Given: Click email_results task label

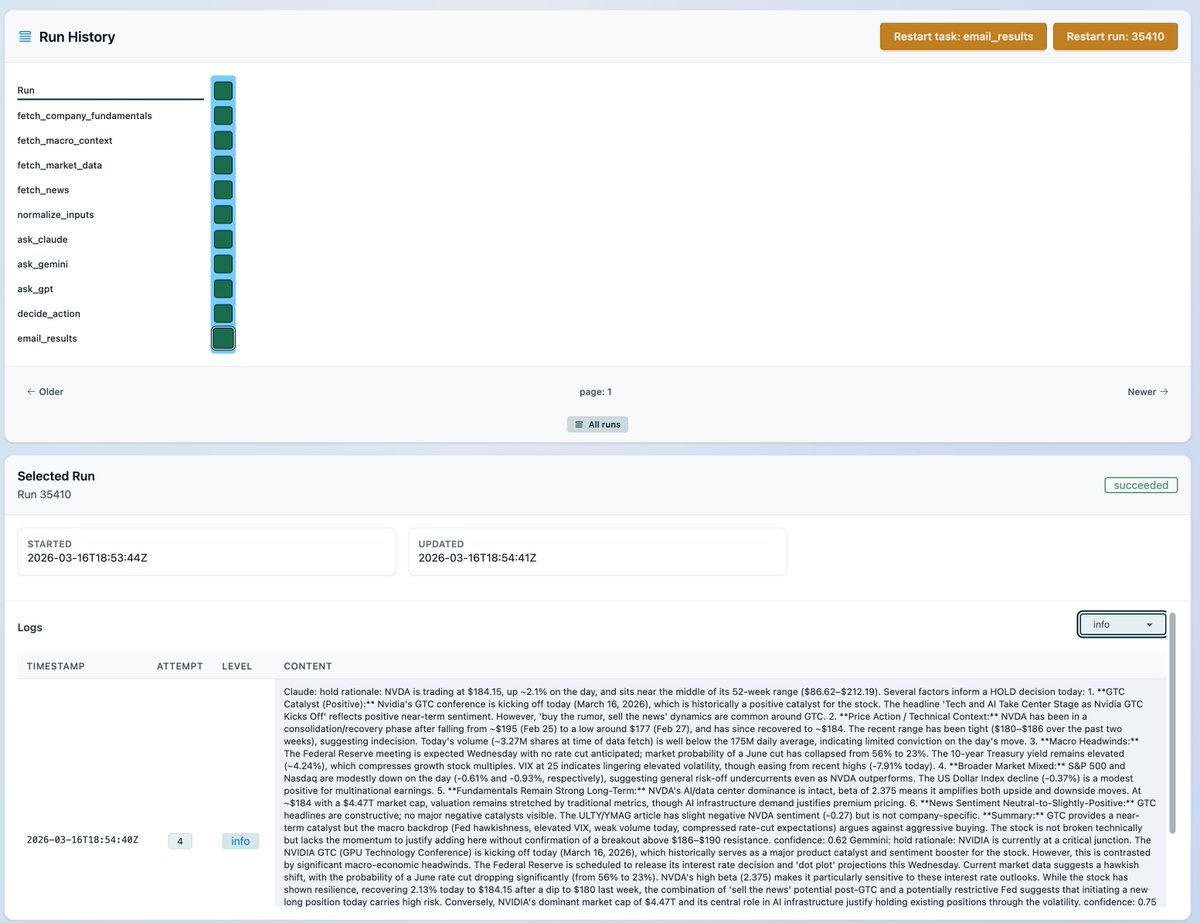Looking at the screenshot, I should pyautogui.click(x=47, y=339).
